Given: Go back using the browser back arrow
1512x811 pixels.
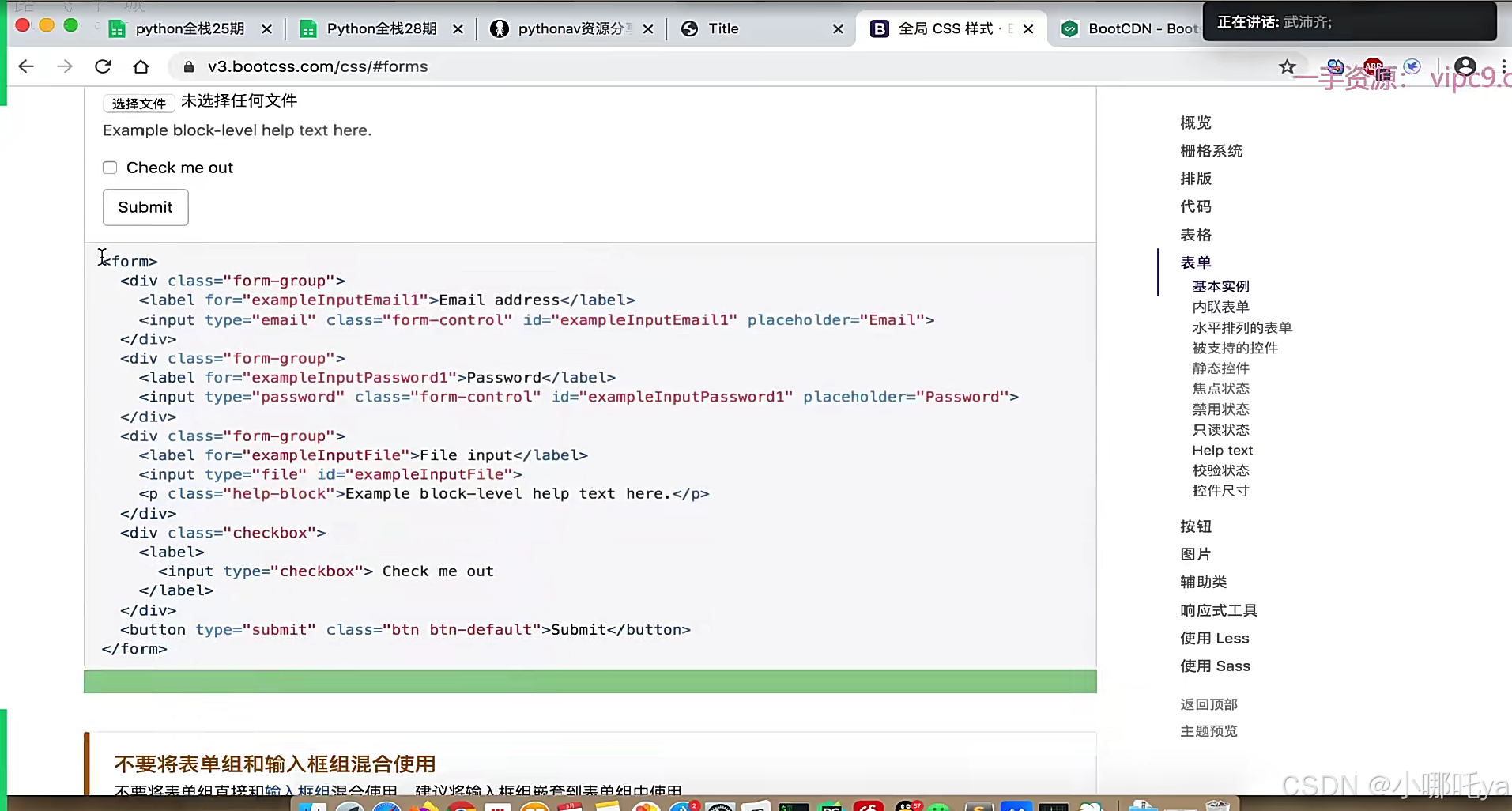Looking at the screenshot, I should click(26, 66).
